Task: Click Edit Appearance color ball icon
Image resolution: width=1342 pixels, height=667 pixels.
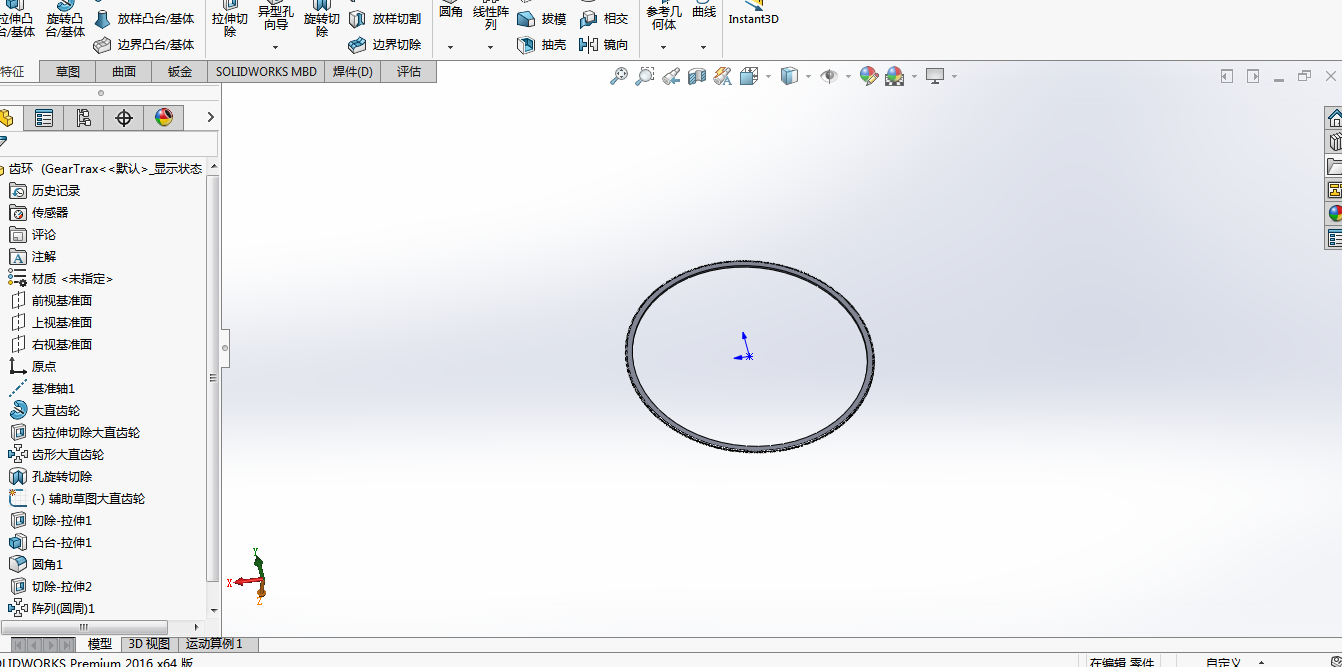Action: click(x=868, y=76)
